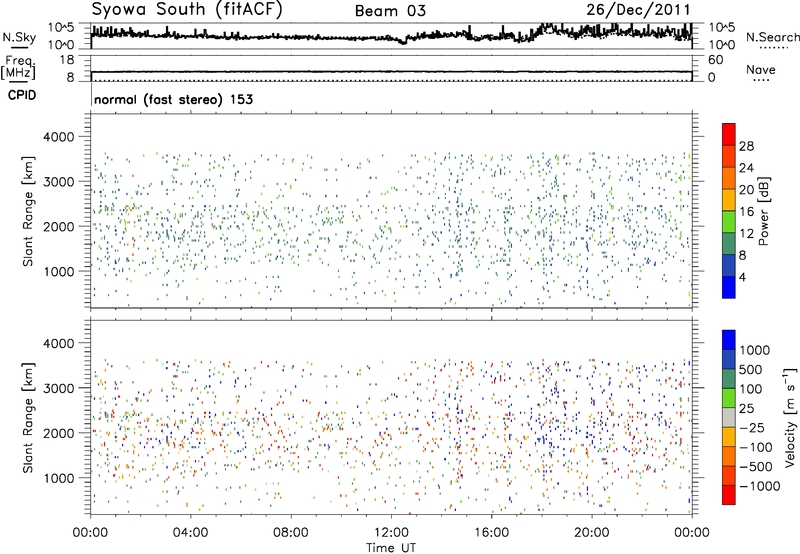Click the '12:00' time tick label
Image resolution: width=800 pixels, height=554 pixels.
click(x=391, y=533)
